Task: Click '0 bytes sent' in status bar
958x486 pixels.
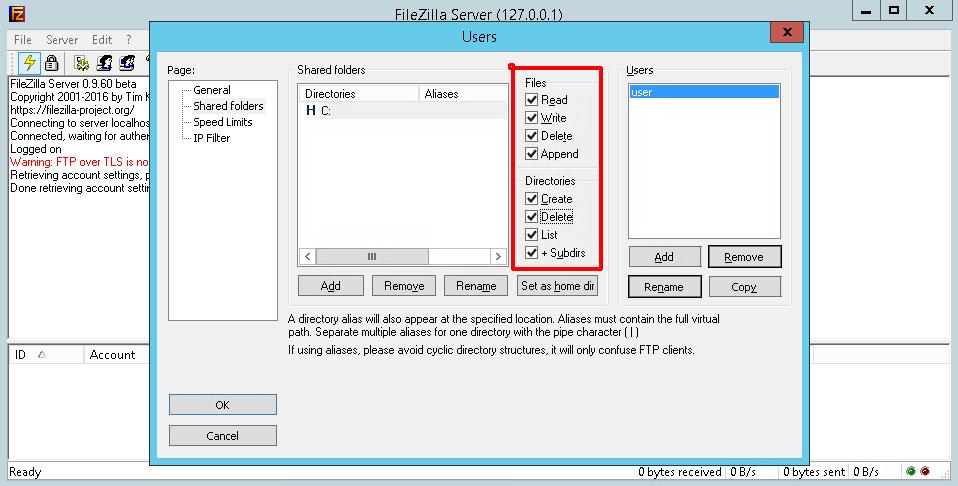Action: click(814, 472)
